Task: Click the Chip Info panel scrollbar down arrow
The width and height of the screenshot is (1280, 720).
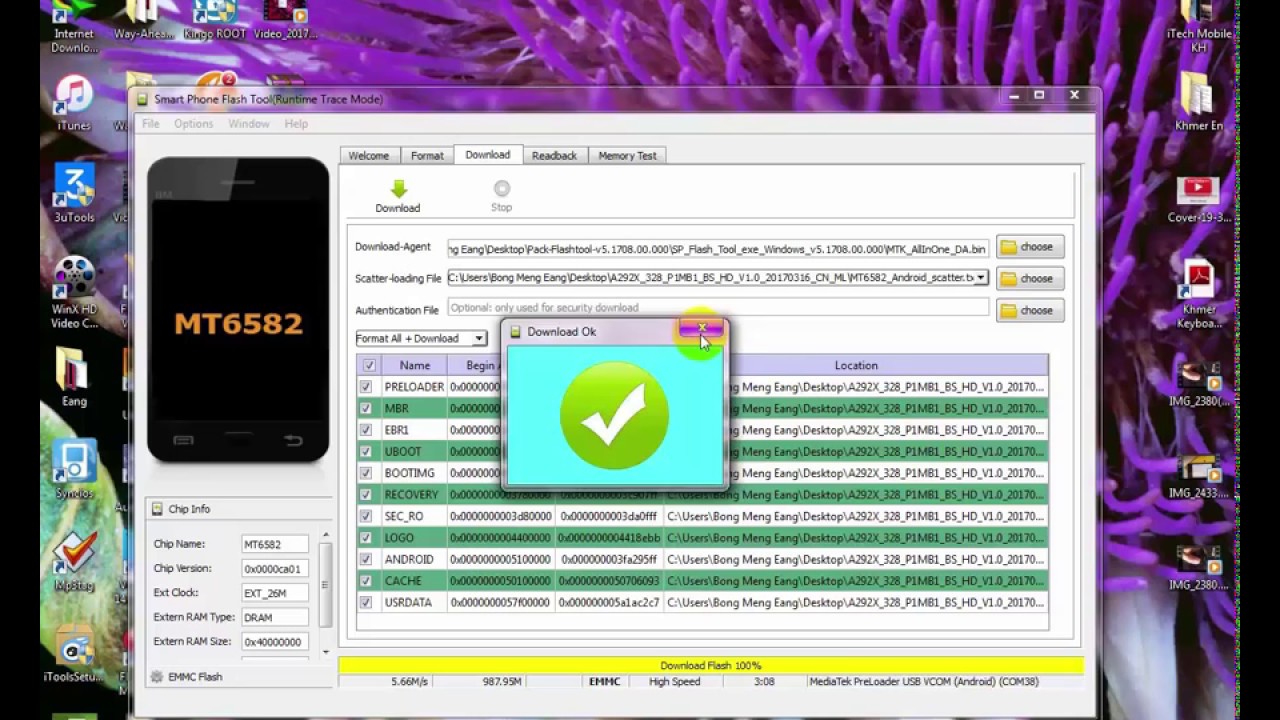Action: [x=325, y=652]
